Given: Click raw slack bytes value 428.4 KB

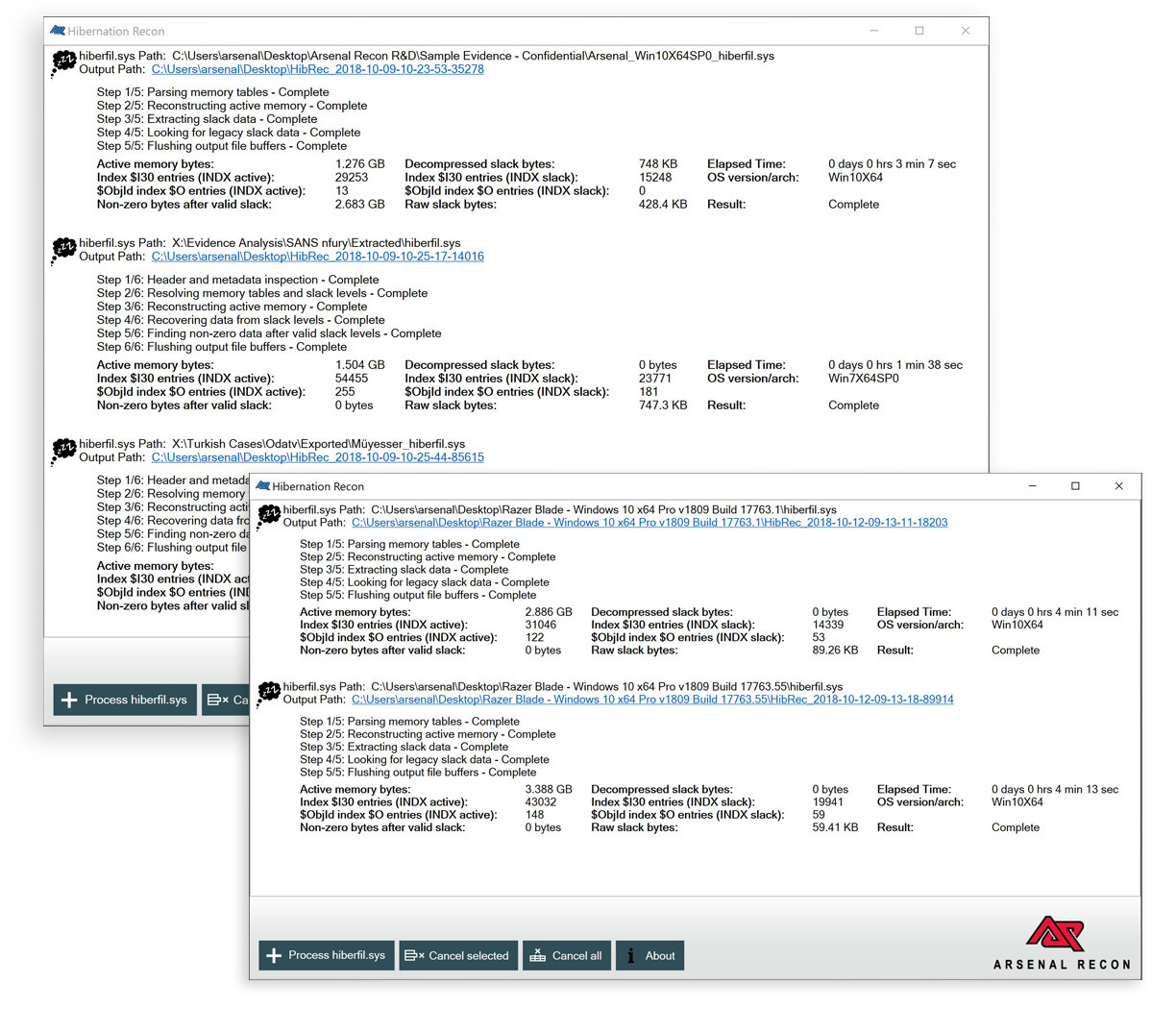Looking at the screenshot, I should (x=663, y=205).
